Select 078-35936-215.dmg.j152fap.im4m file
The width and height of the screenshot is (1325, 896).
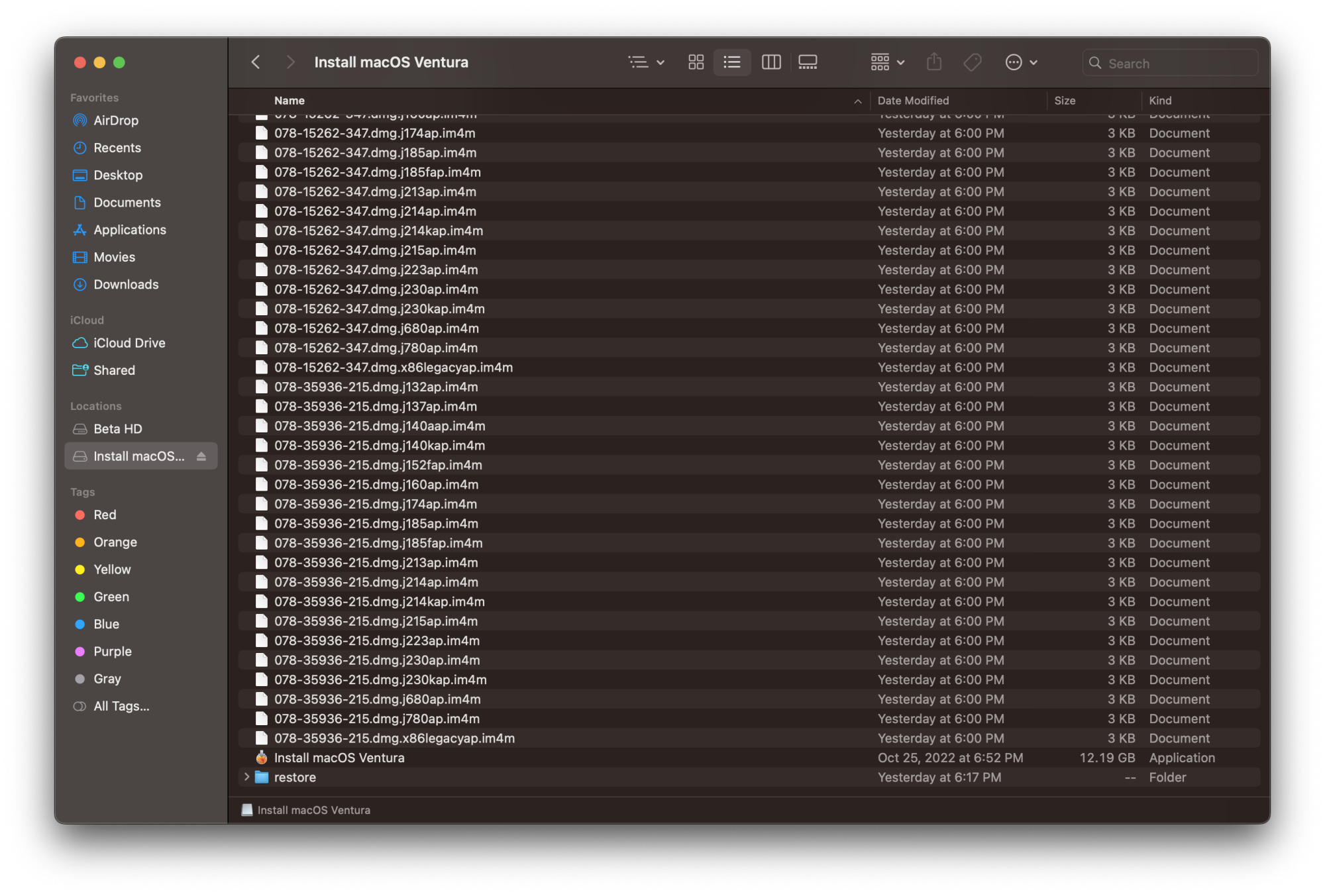click(x=749, y=465)
